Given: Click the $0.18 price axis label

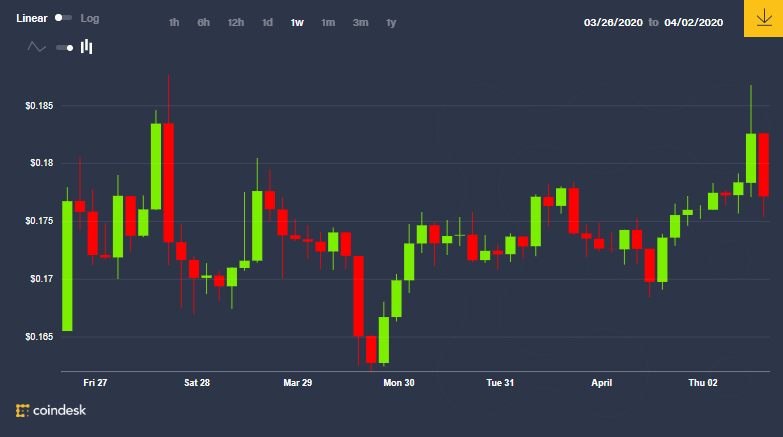Looking at the screenshot, I should click(x=41, y=163).
